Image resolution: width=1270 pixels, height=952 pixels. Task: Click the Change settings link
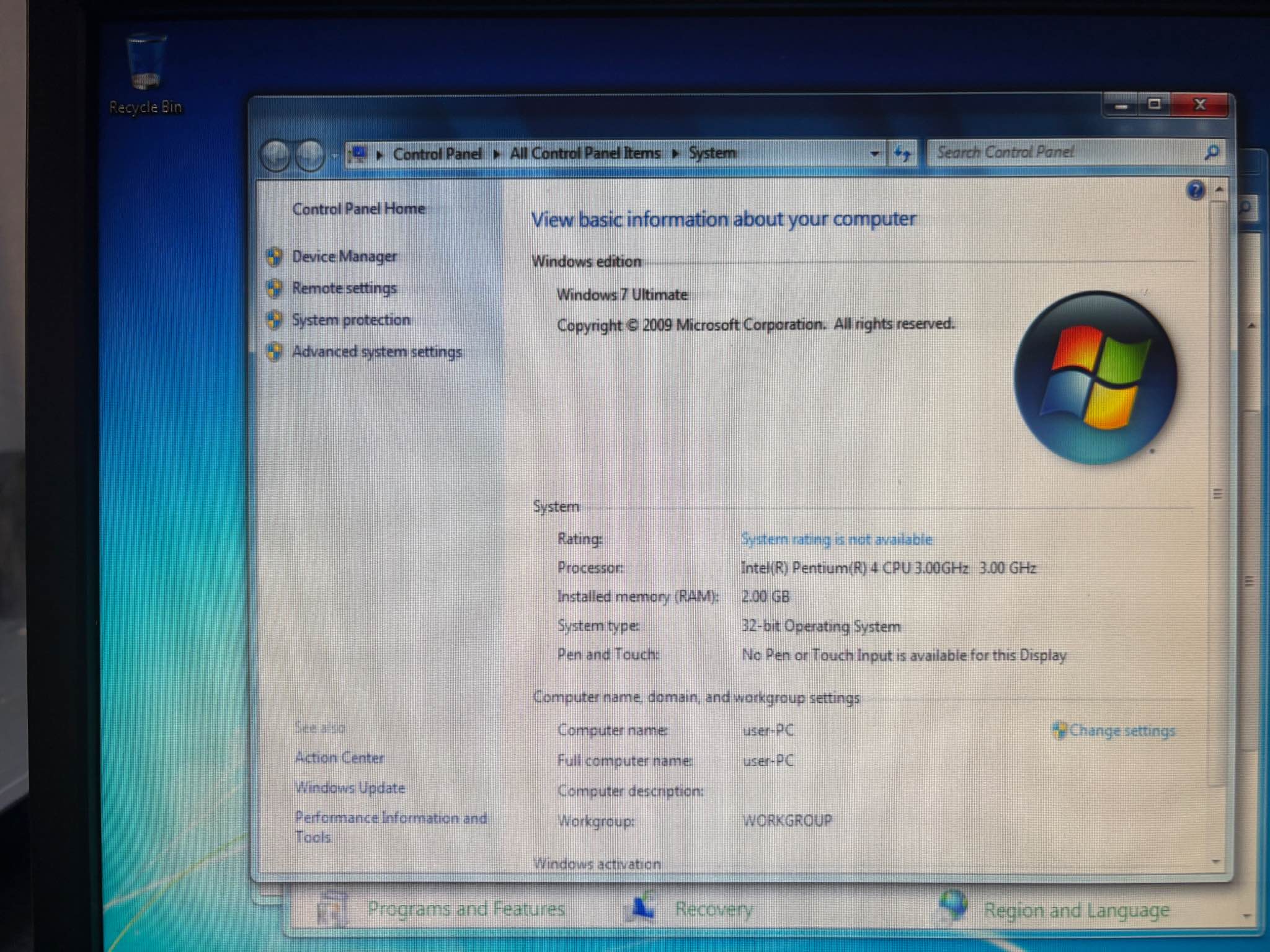tap(1122, 731)
